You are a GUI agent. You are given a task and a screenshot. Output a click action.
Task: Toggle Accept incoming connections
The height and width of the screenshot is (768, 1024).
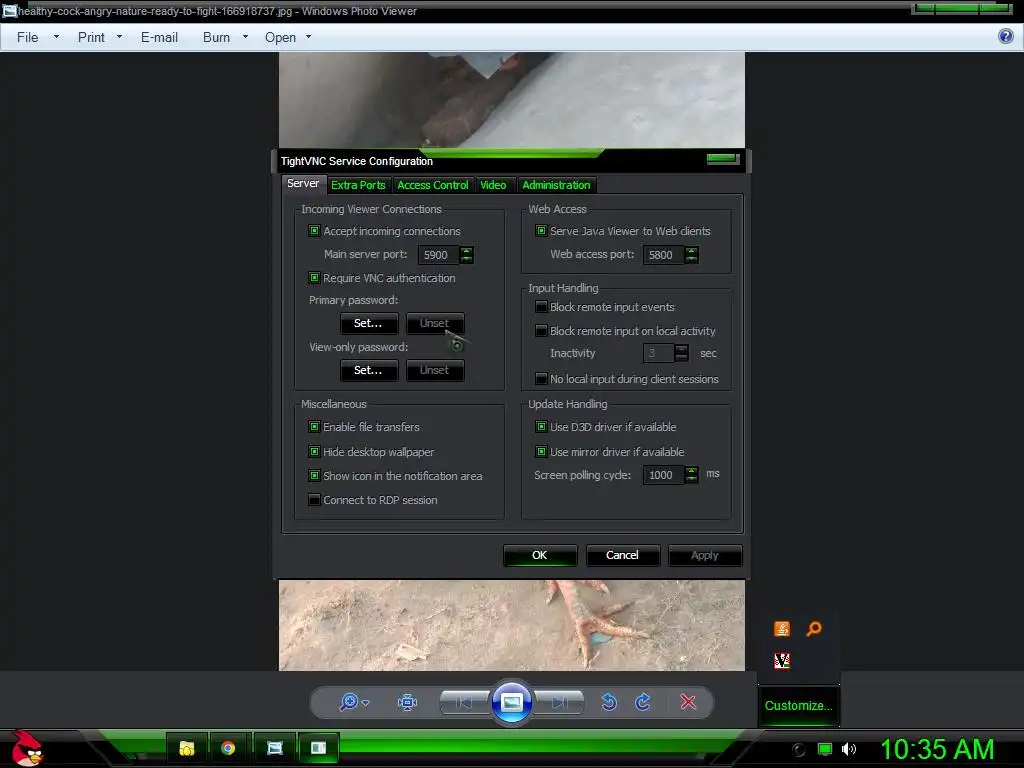314,231
